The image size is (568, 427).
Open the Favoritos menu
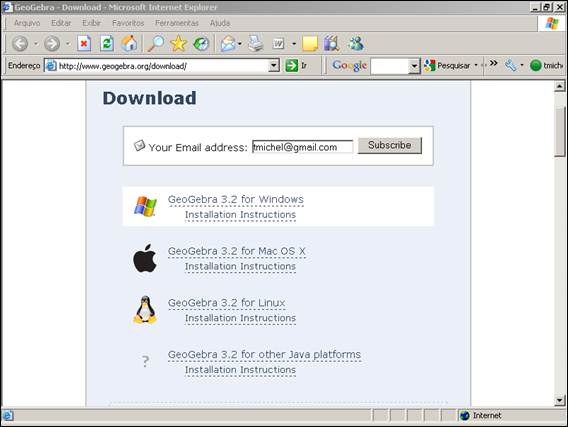(128, 23)
